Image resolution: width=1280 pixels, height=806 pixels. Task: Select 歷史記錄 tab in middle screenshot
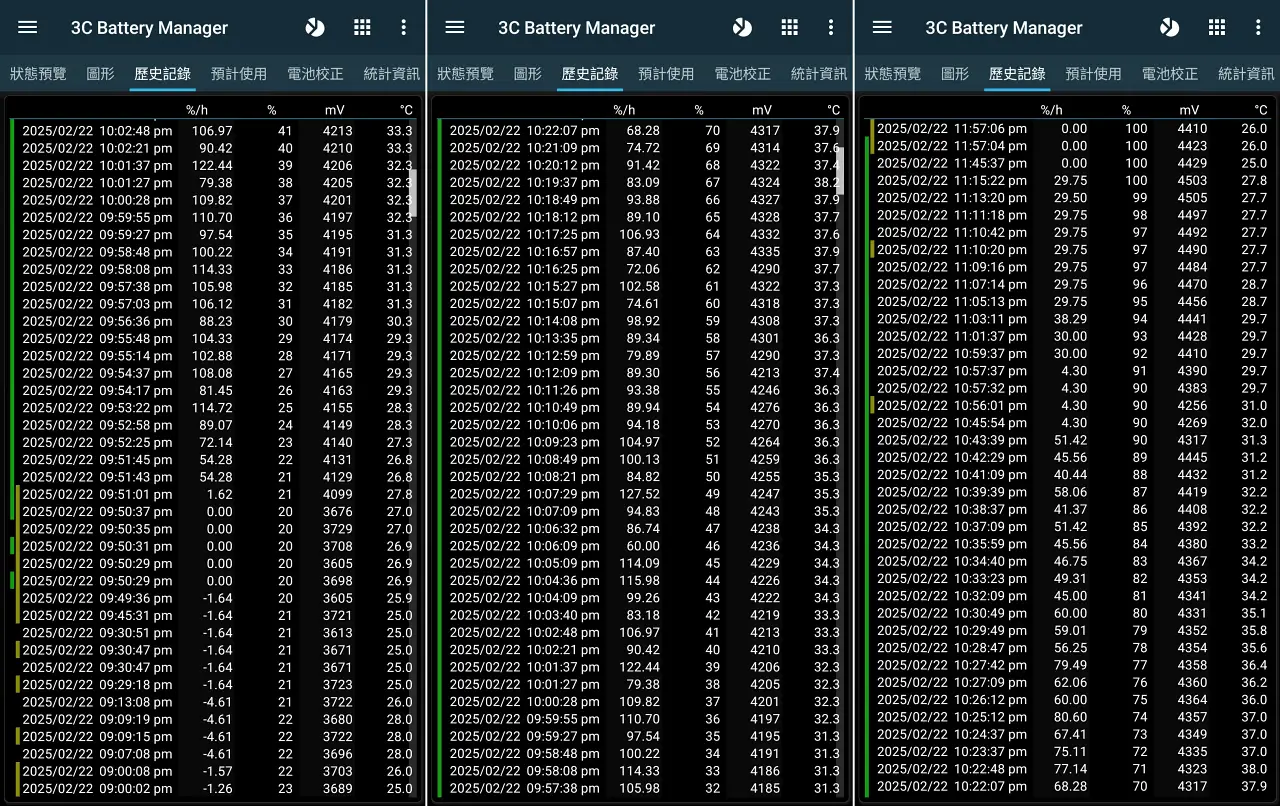tap(589, 73)
